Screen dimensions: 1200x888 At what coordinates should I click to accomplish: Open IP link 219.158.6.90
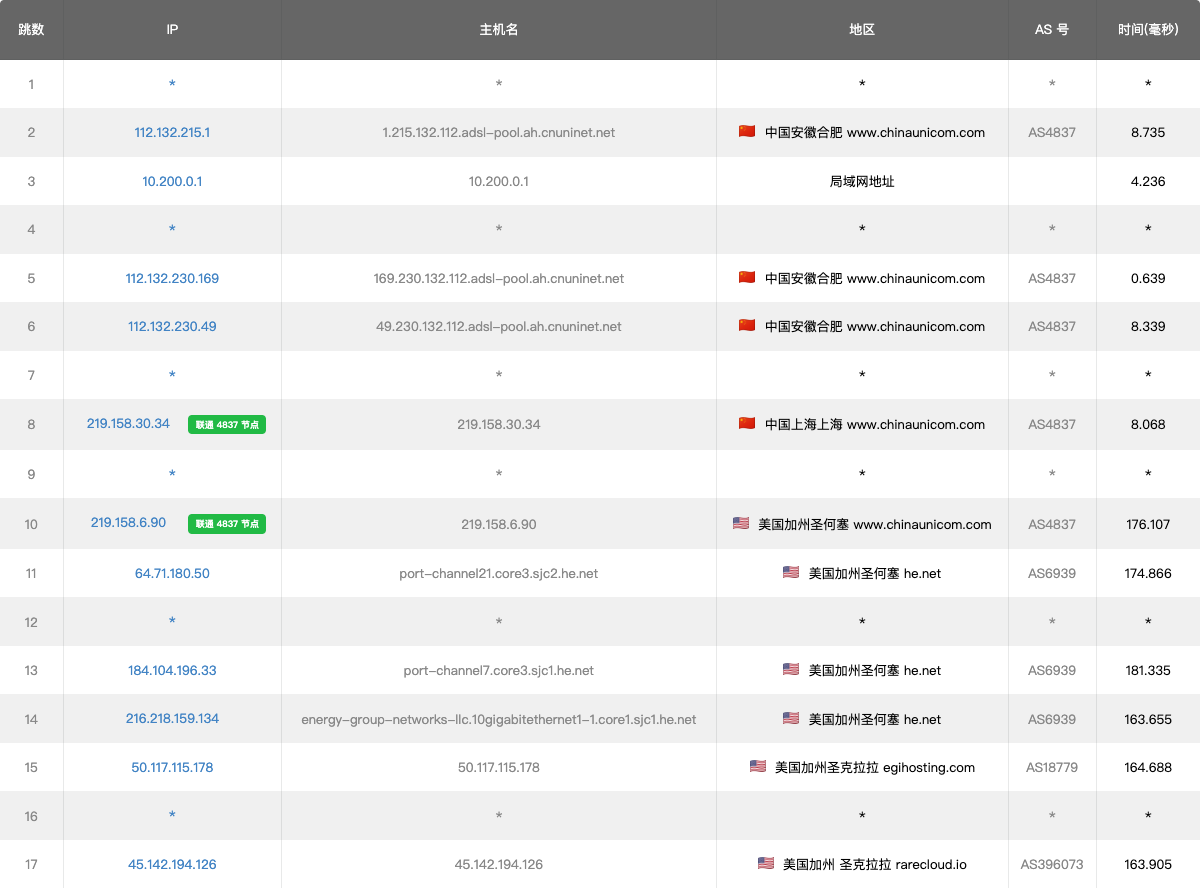click(x=128, y=523)
